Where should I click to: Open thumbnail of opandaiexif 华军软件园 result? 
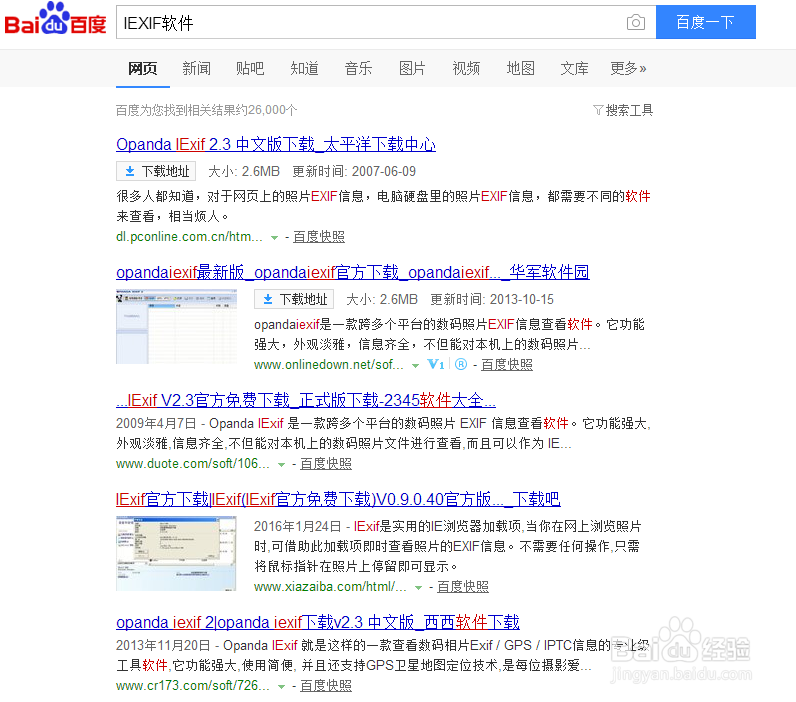click(176, 327)
